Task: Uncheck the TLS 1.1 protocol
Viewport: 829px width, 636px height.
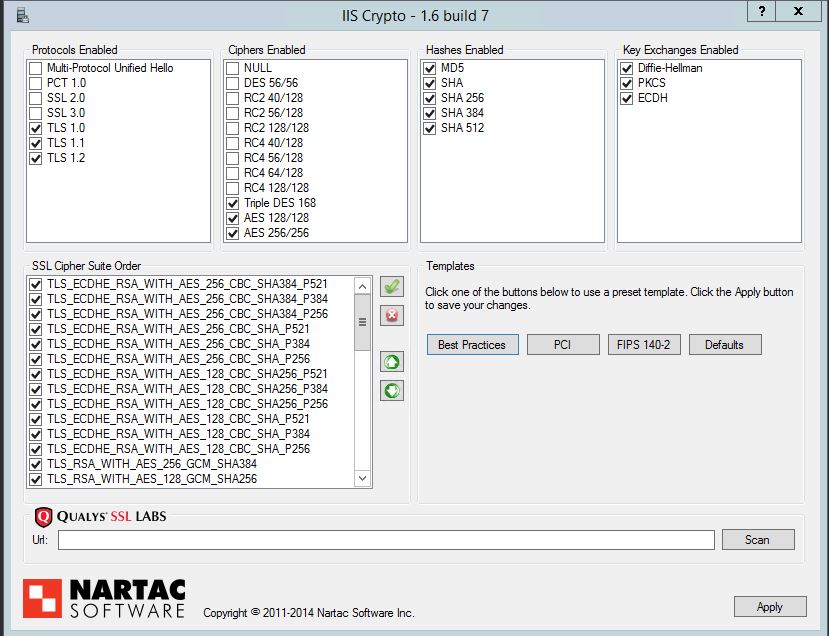Action: [35, 143]
